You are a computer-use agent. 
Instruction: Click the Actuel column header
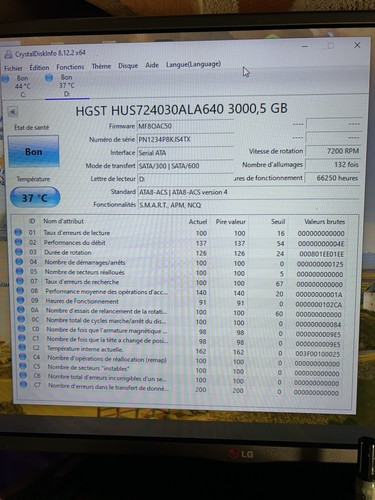tap(198, 222)
